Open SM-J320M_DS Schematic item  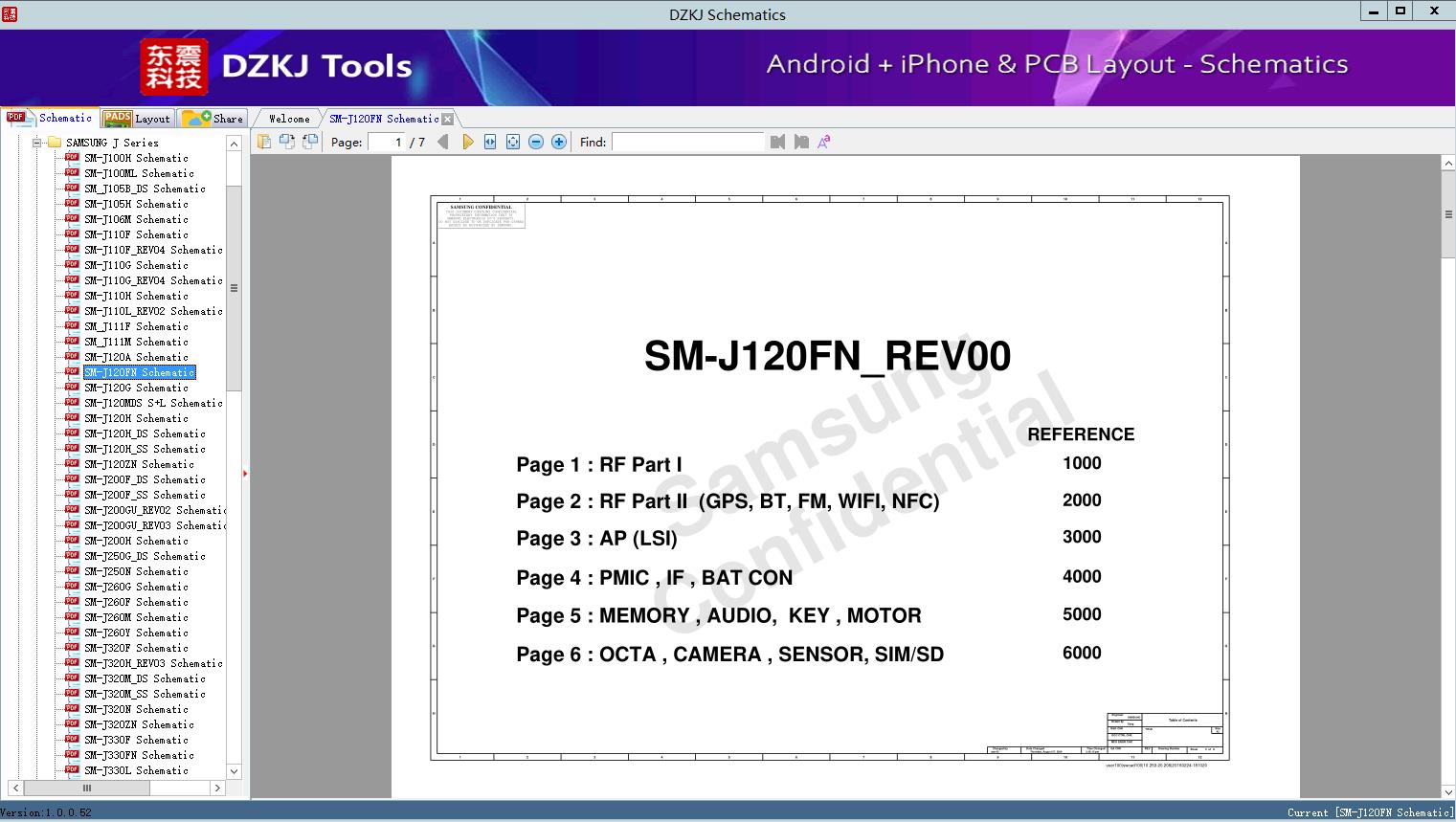click(145, 678)
